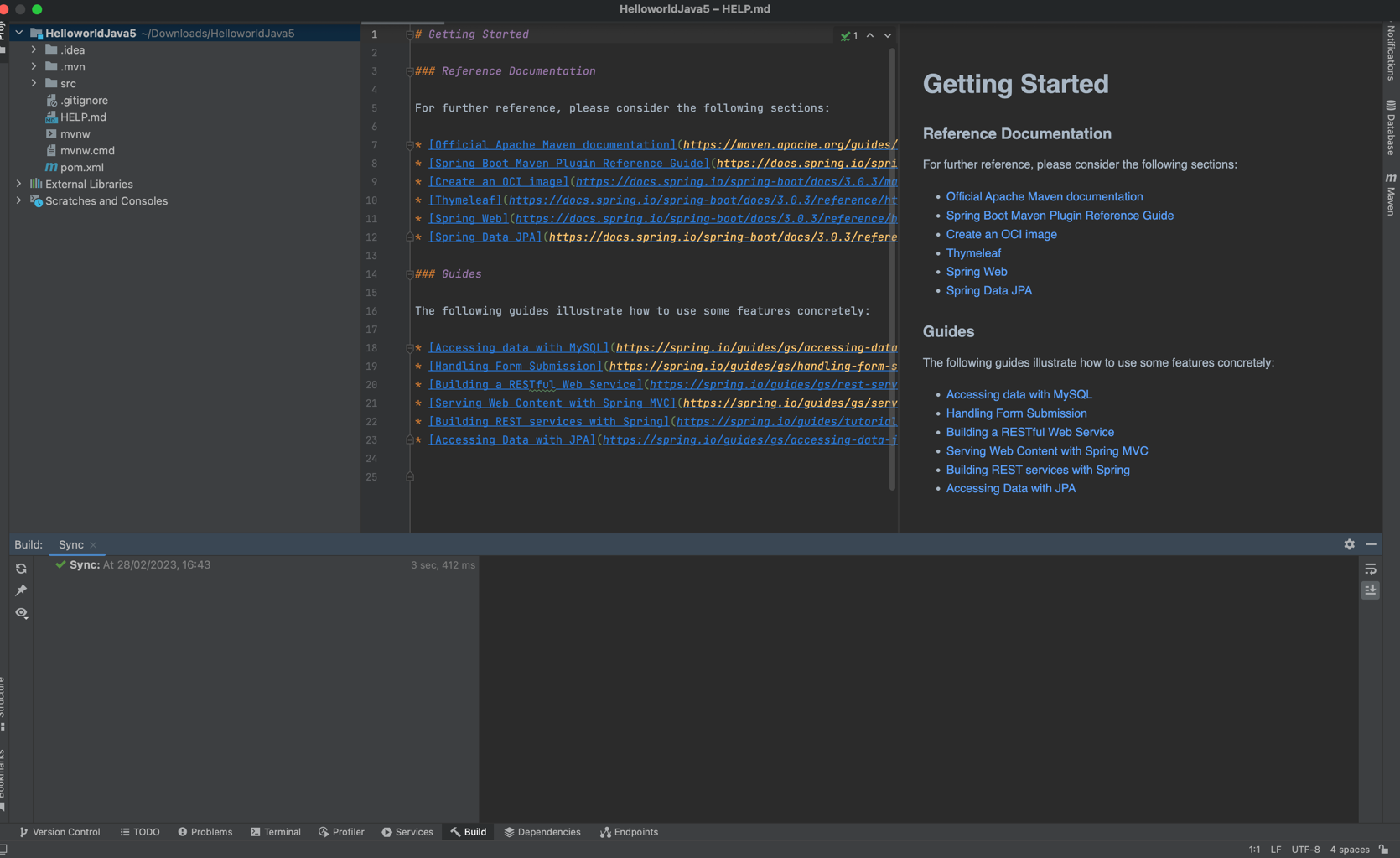Toggle the read-only lock icon in status bar
The height and width of the screenshot is (858, 1400).
point(1383,850)
